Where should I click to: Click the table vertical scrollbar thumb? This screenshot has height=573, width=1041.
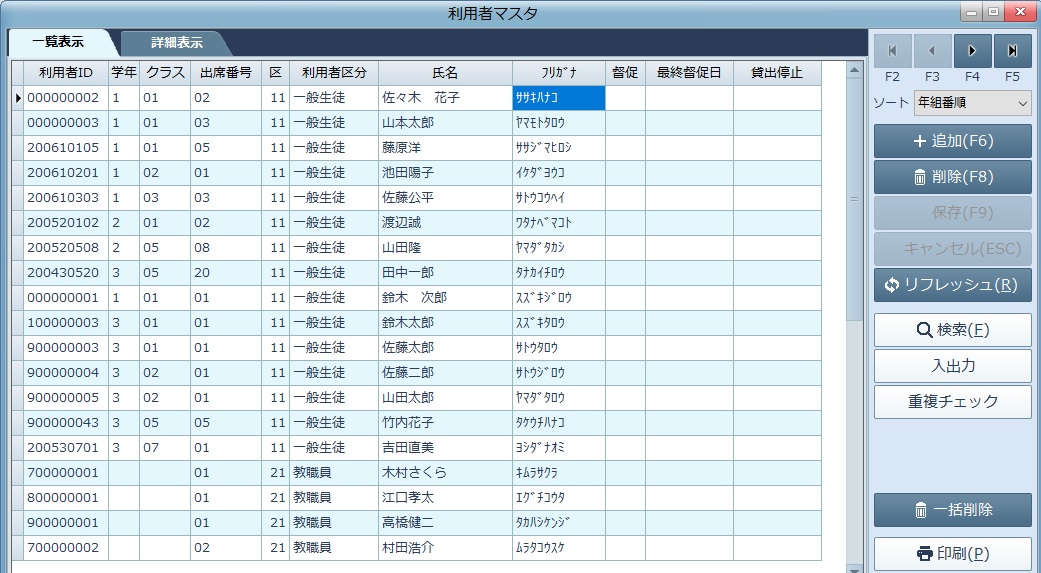(x=854, y=199)
